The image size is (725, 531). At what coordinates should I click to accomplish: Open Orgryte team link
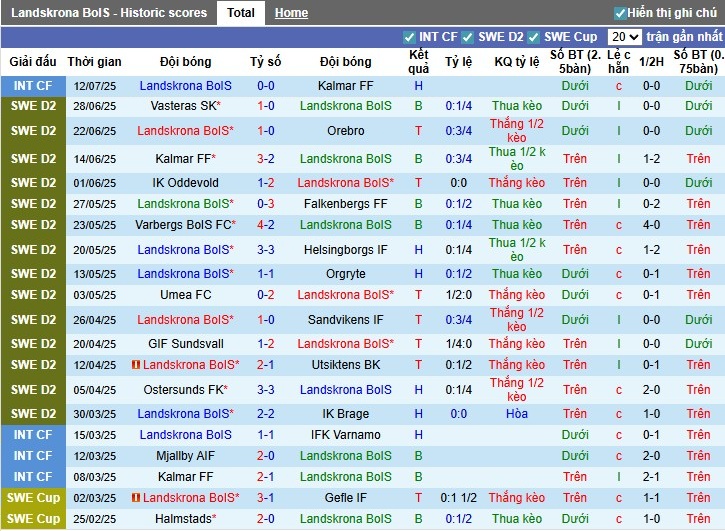point(345,274)
